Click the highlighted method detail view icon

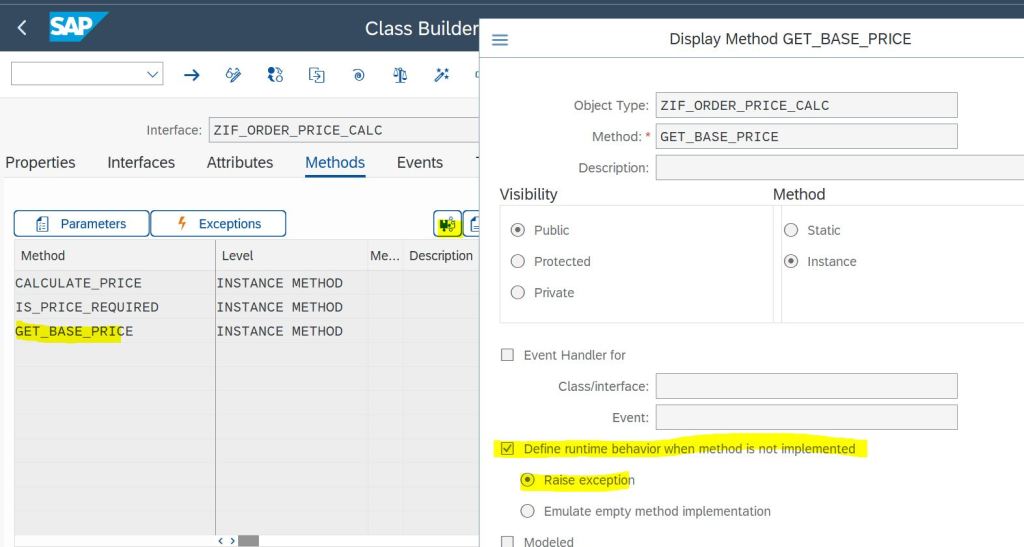(x=447, y=225)
